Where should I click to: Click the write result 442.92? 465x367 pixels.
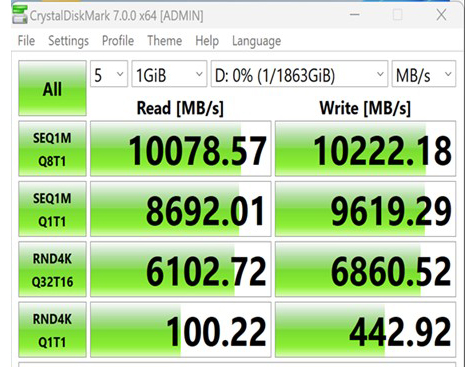coord(365,330)
